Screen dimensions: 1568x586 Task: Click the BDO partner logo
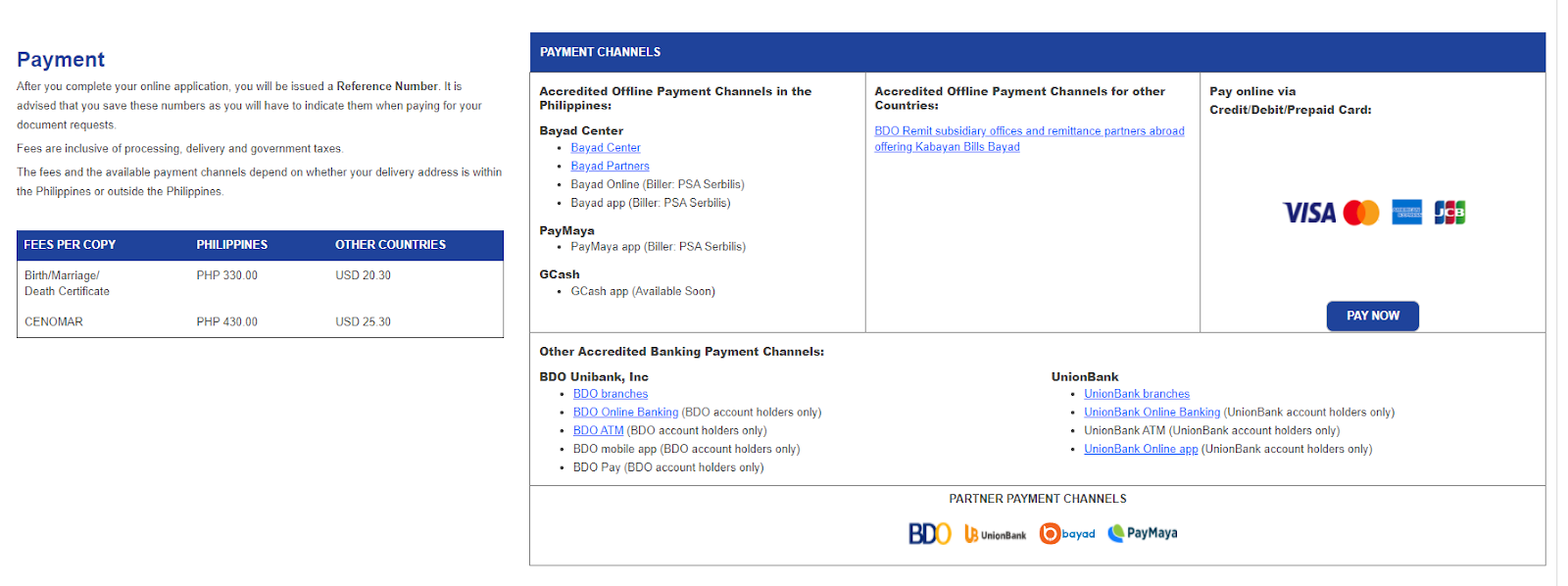pos(929,533)
